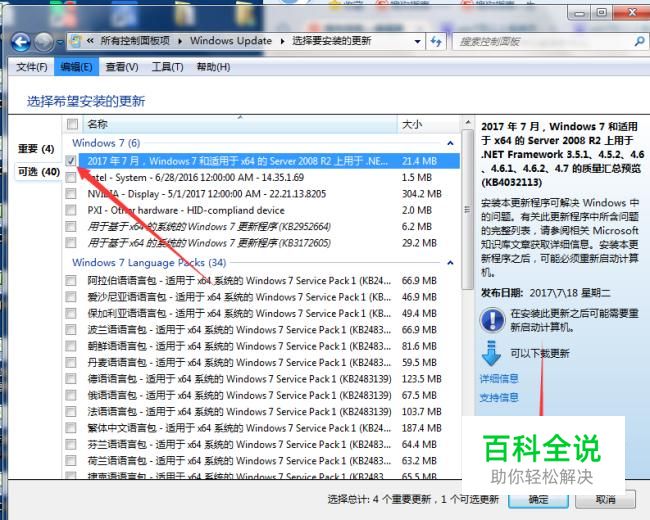This screenshot has height=520, width=650.
Task: Click 选择要安装的更新 in the breadcrumb
Action: (x=332, y=41)
